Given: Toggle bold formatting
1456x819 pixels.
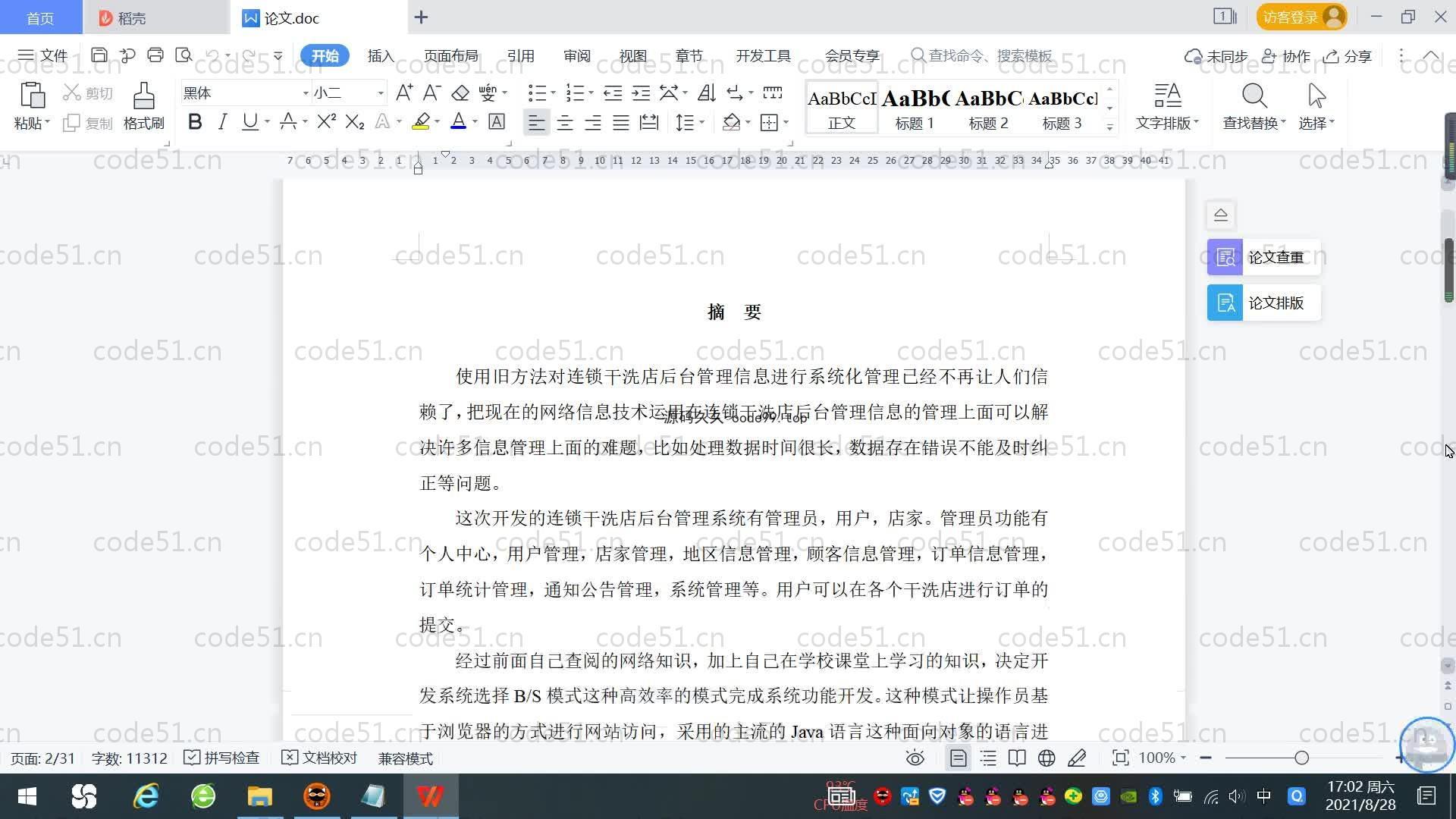Looking at the screenshot, I should 195,122.
